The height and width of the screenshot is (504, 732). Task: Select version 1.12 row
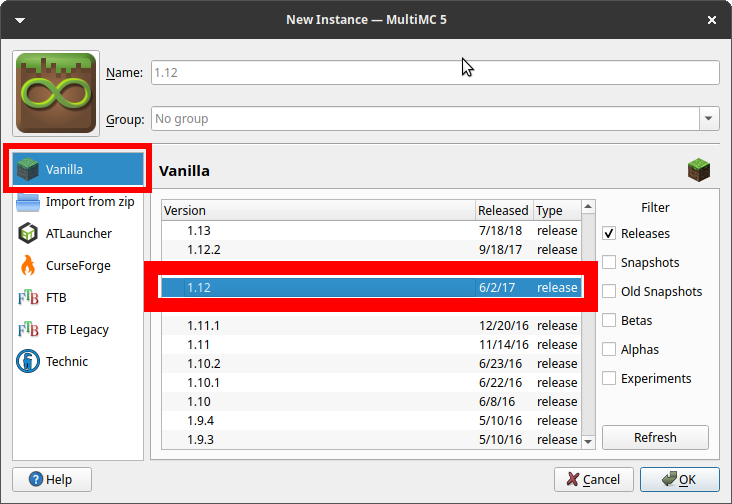[x=372, y=287]
